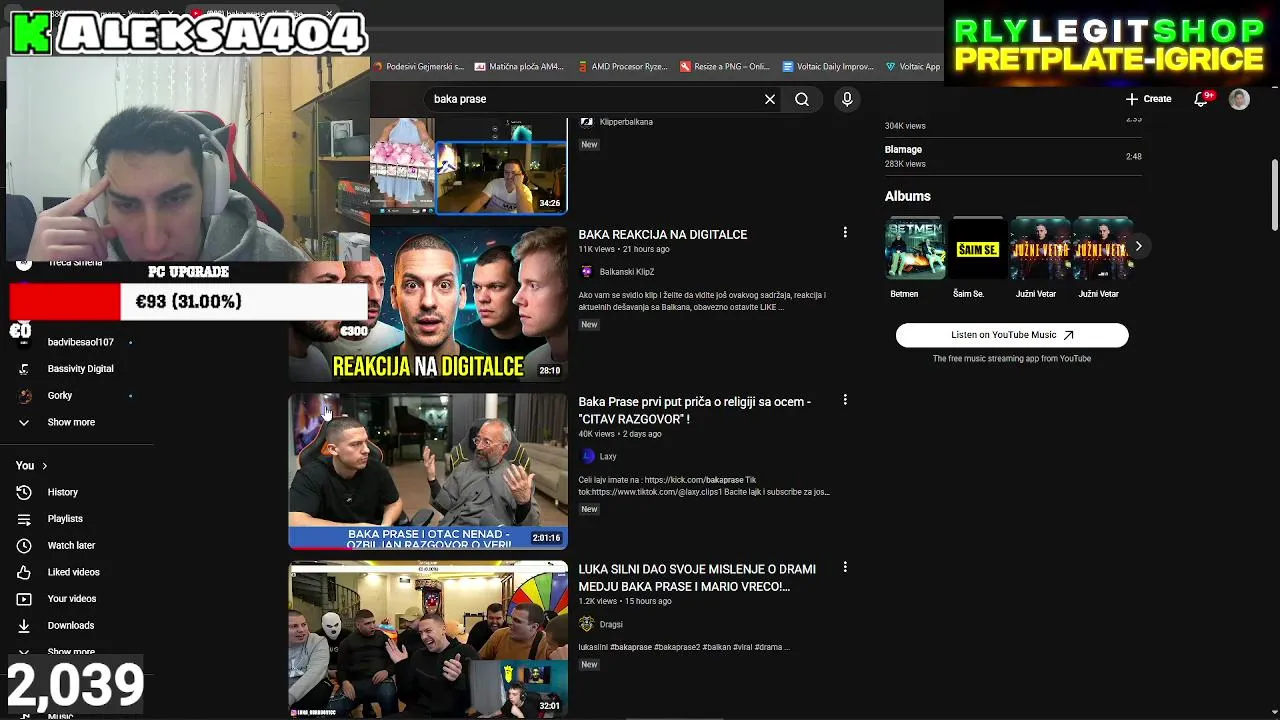Play REAKCIJA NA DIGITALCE thumbnail
Image resolution: width=1280 pixels, height=720 pixels.
pos(428,304)
